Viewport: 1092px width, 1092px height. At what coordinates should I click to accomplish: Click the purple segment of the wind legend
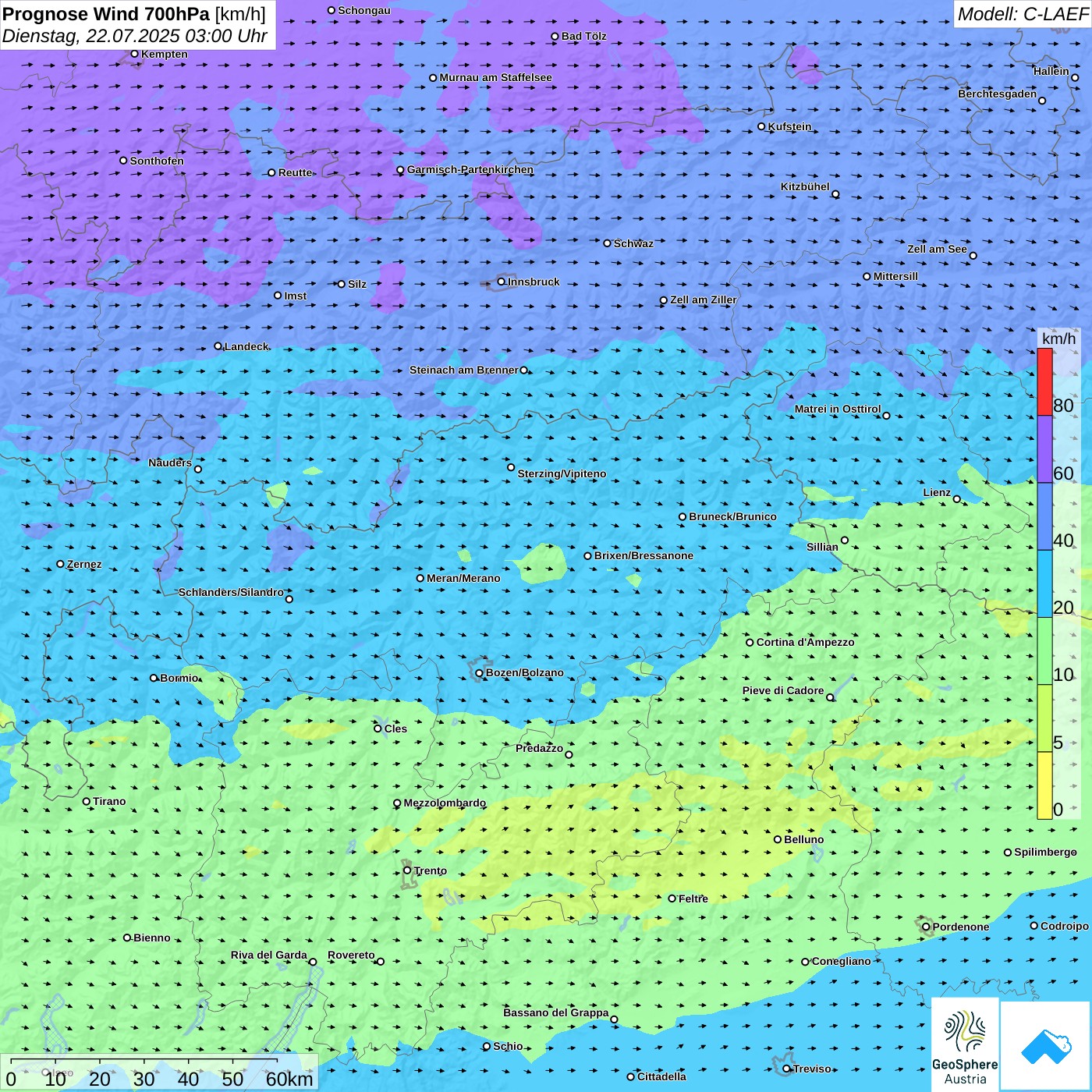coord(1044,449)
